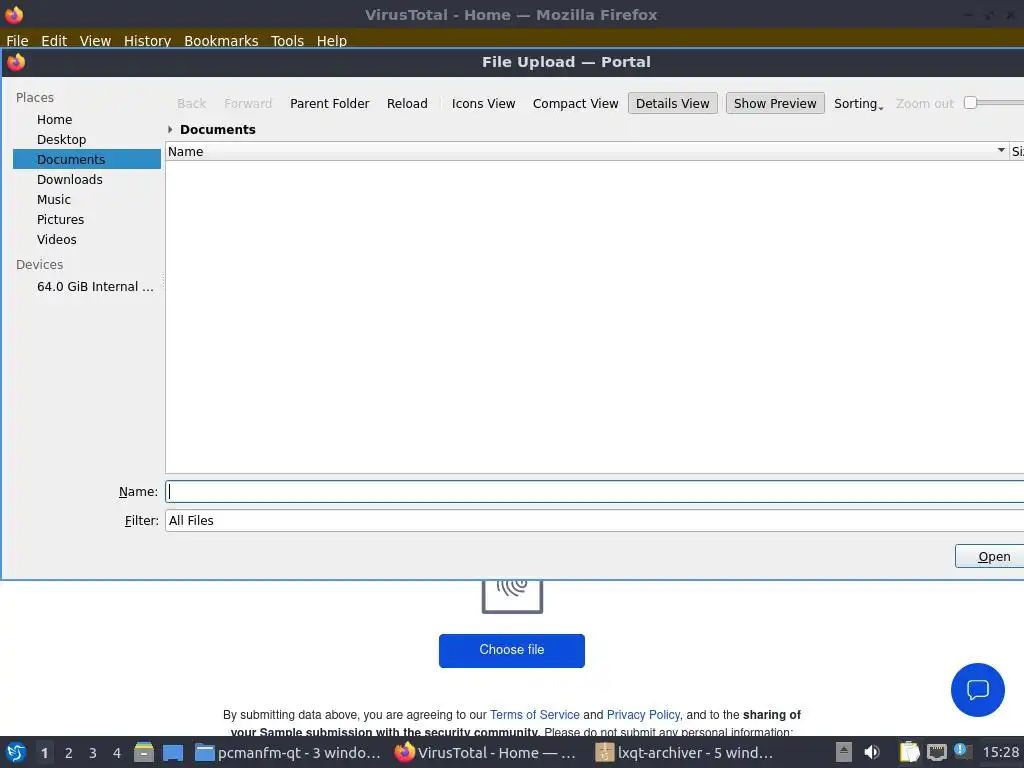The height and width of the screenshot is (768, 1024).
Task: Open the file manager quick launch icon
Action: [144, 752]
